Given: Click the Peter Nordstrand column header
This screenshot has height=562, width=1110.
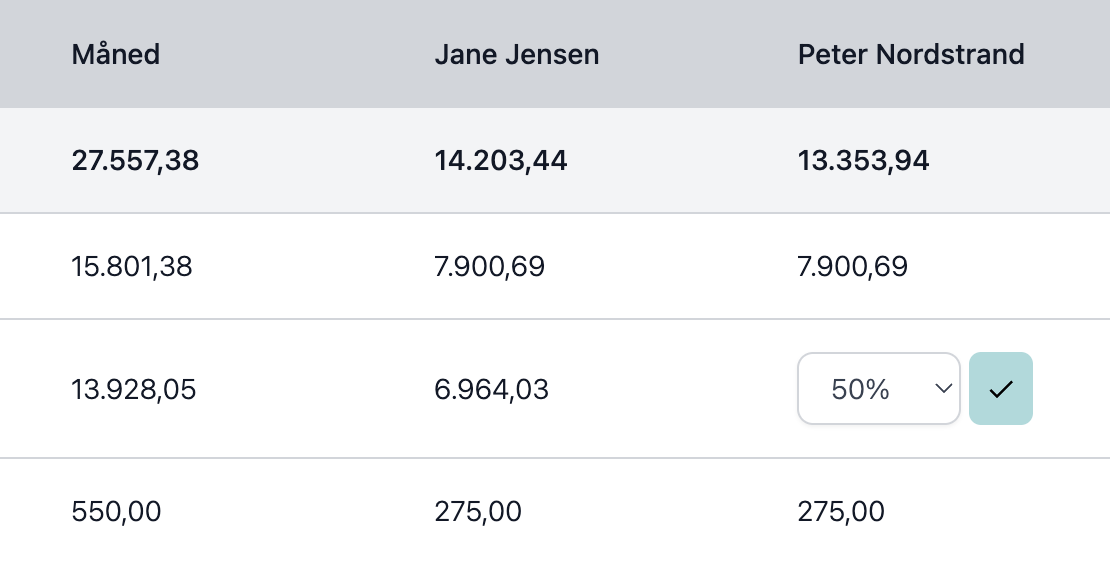Looking at the screenshot, I should pyautogui.click(x=911, y=55).
